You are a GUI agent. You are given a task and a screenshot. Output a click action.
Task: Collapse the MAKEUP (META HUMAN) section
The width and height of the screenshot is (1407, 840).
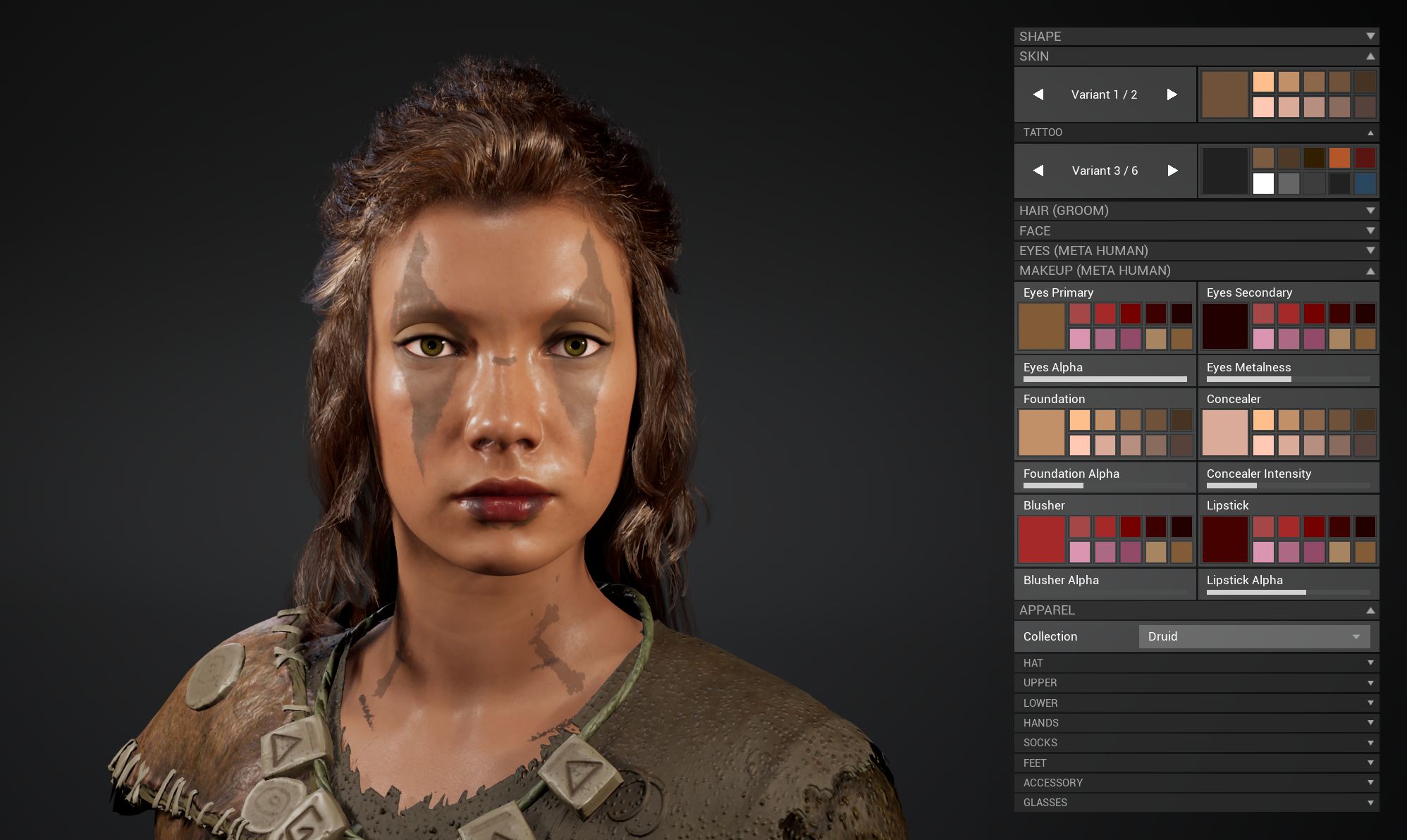coord(1370,271)
